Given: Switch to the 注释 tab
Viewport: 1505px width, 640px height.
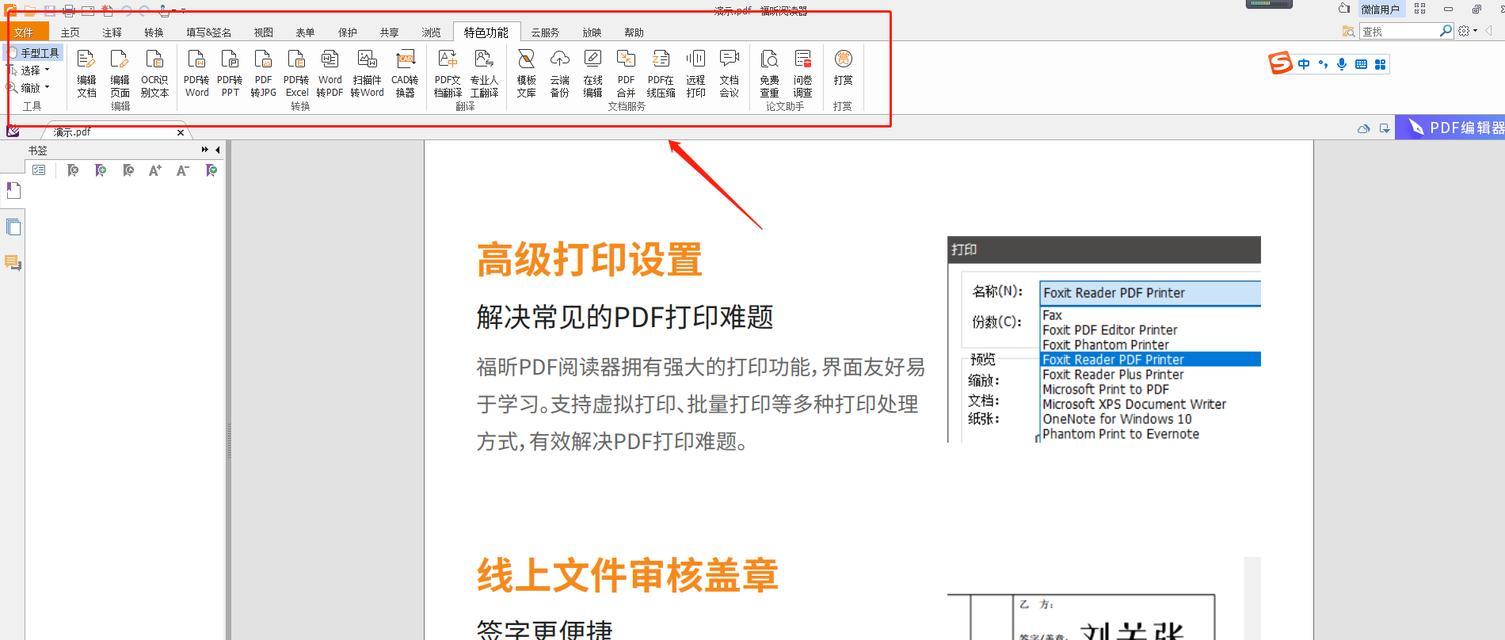Looking at the screenshot, I should (x=112, y=32).
